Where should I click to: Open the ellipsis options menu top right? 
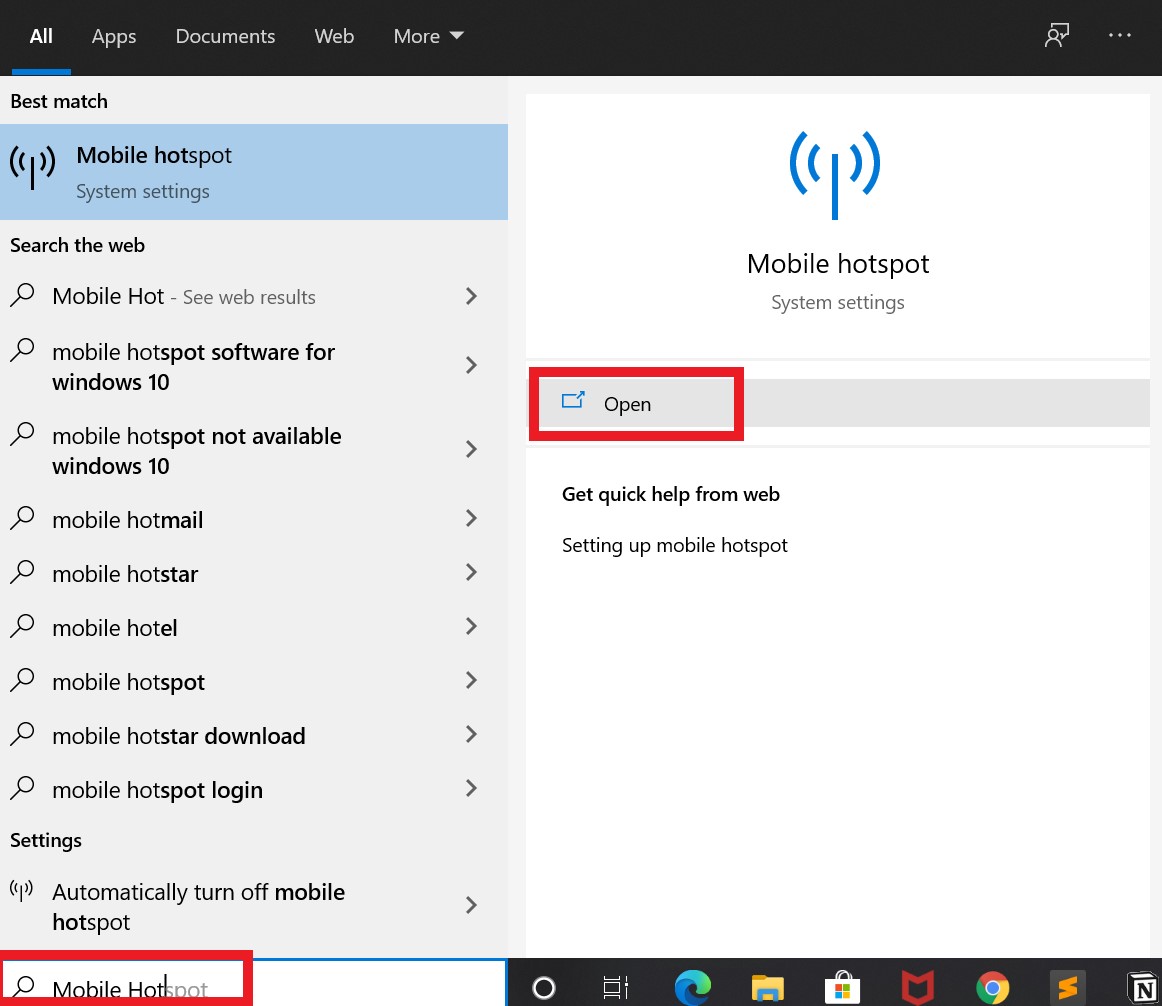1120,36
